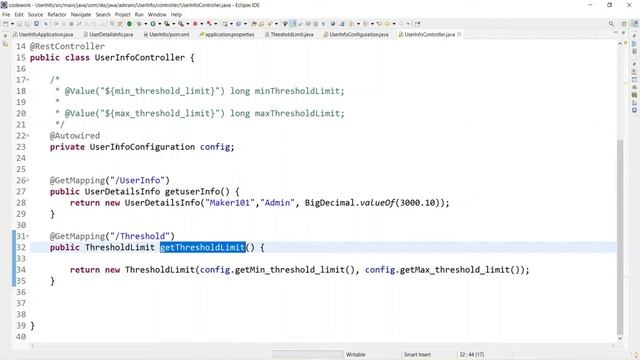Open the File menu
640x360 pixels.
coord(6,14)
